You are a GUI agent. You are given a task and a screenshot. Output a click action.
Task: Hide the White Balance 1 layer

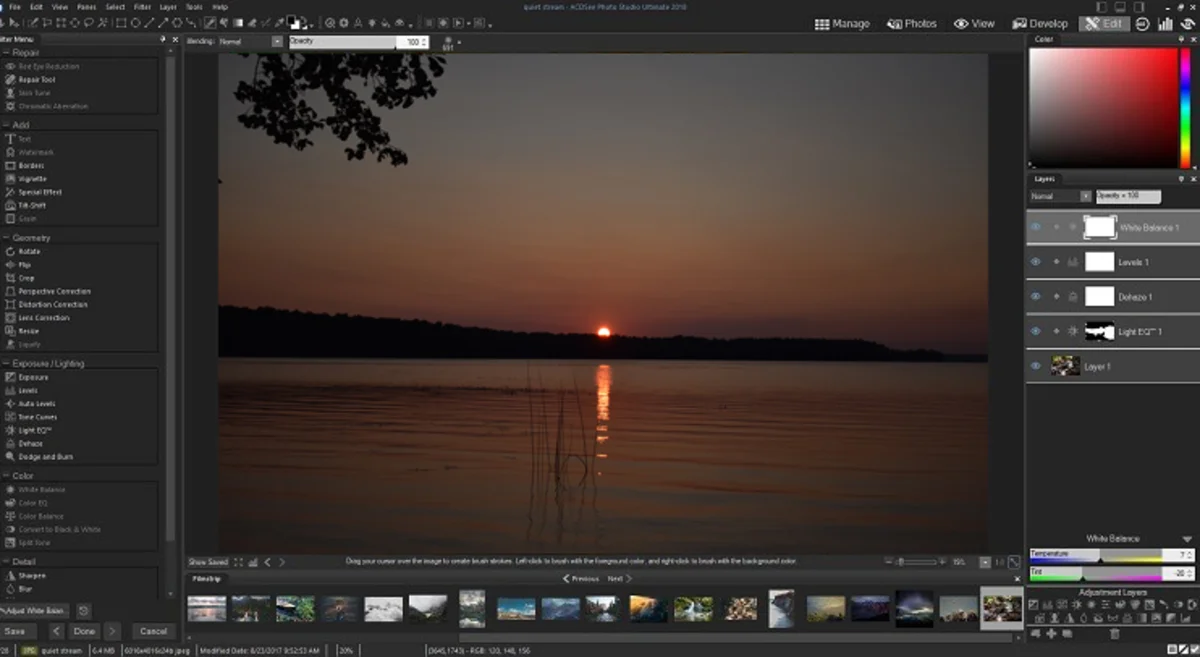1036,227
